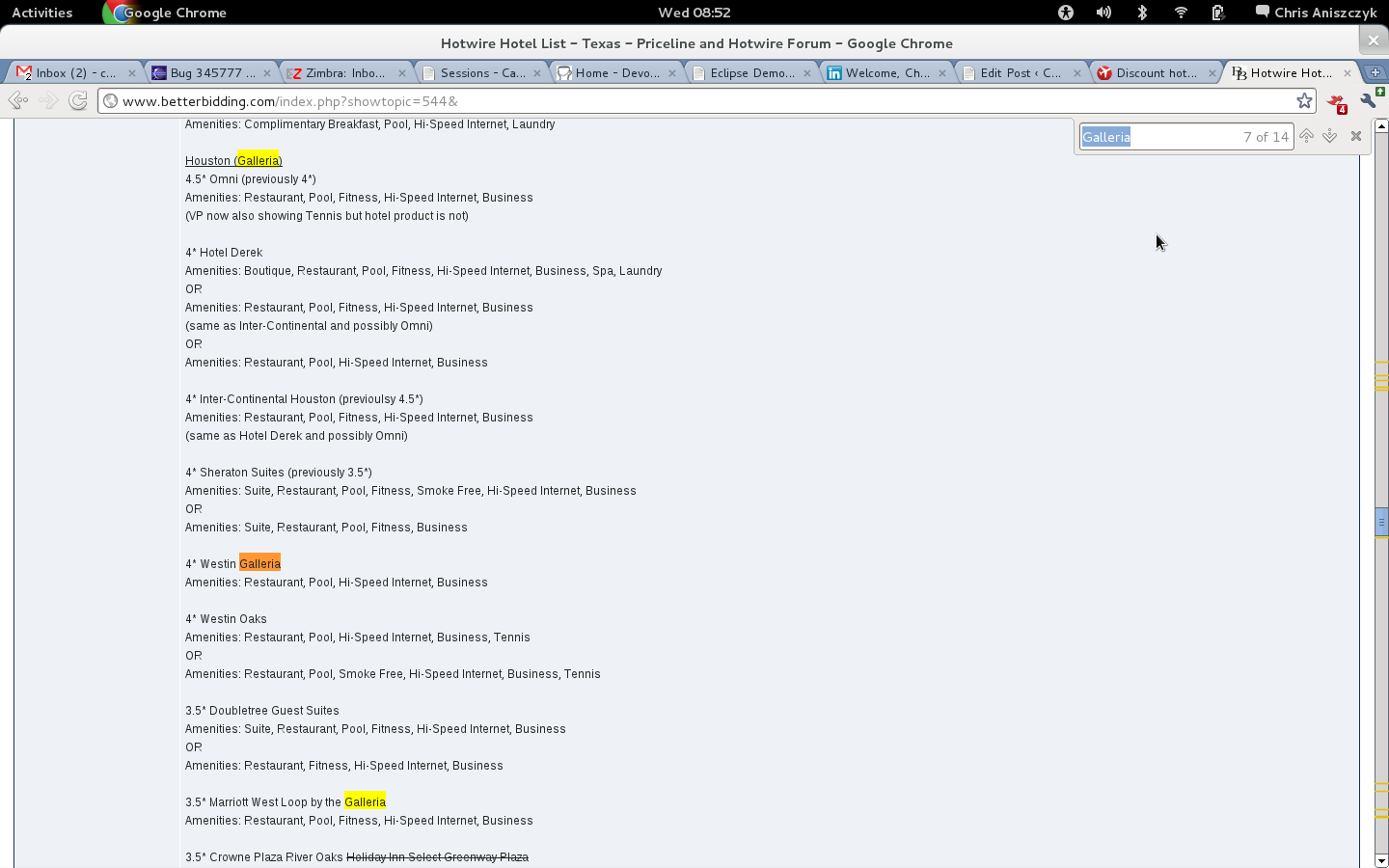Open the Activities overview
1389x868 pixels.
[41, 13]
